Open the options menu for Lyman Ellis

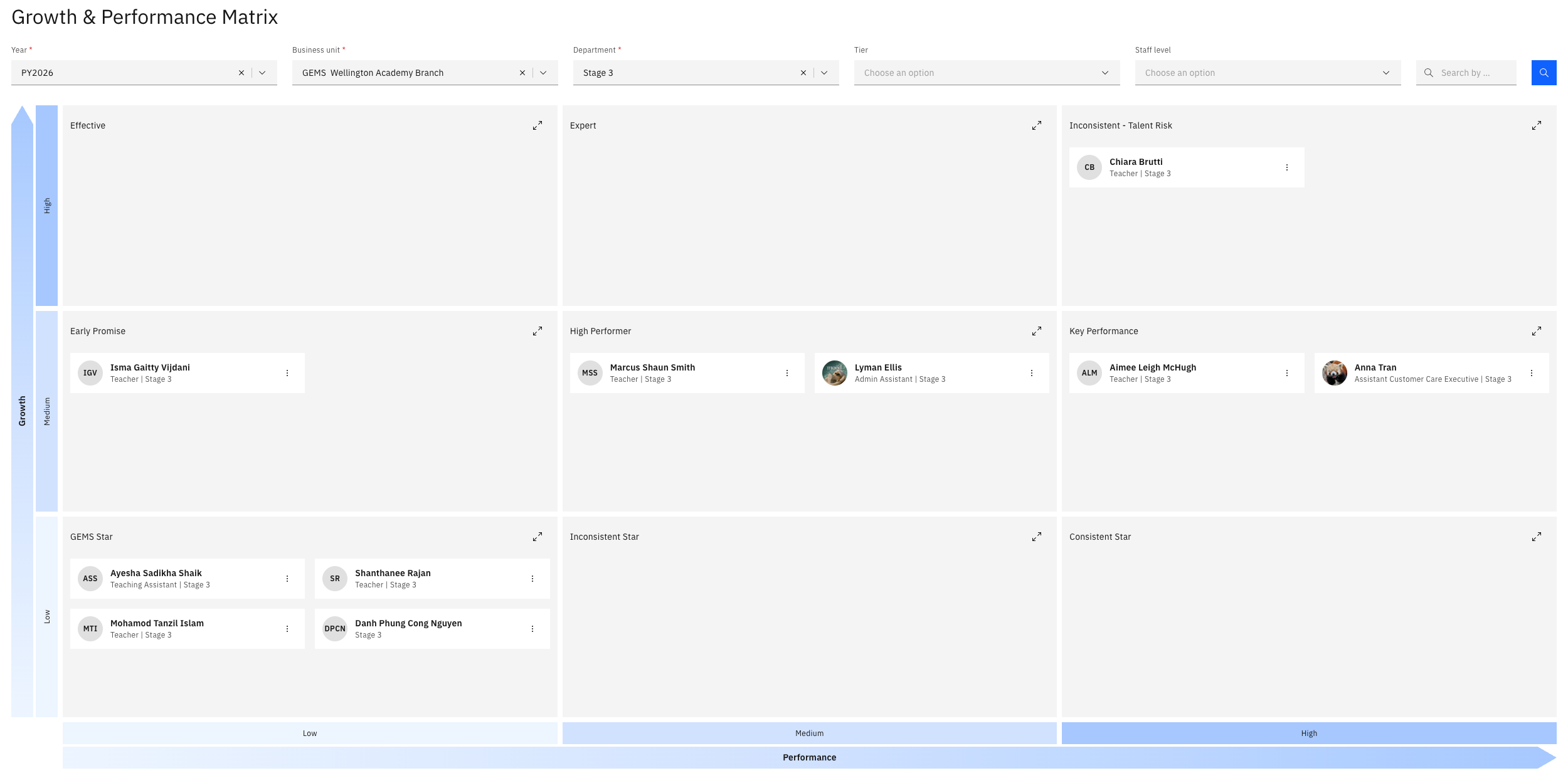1032,373
